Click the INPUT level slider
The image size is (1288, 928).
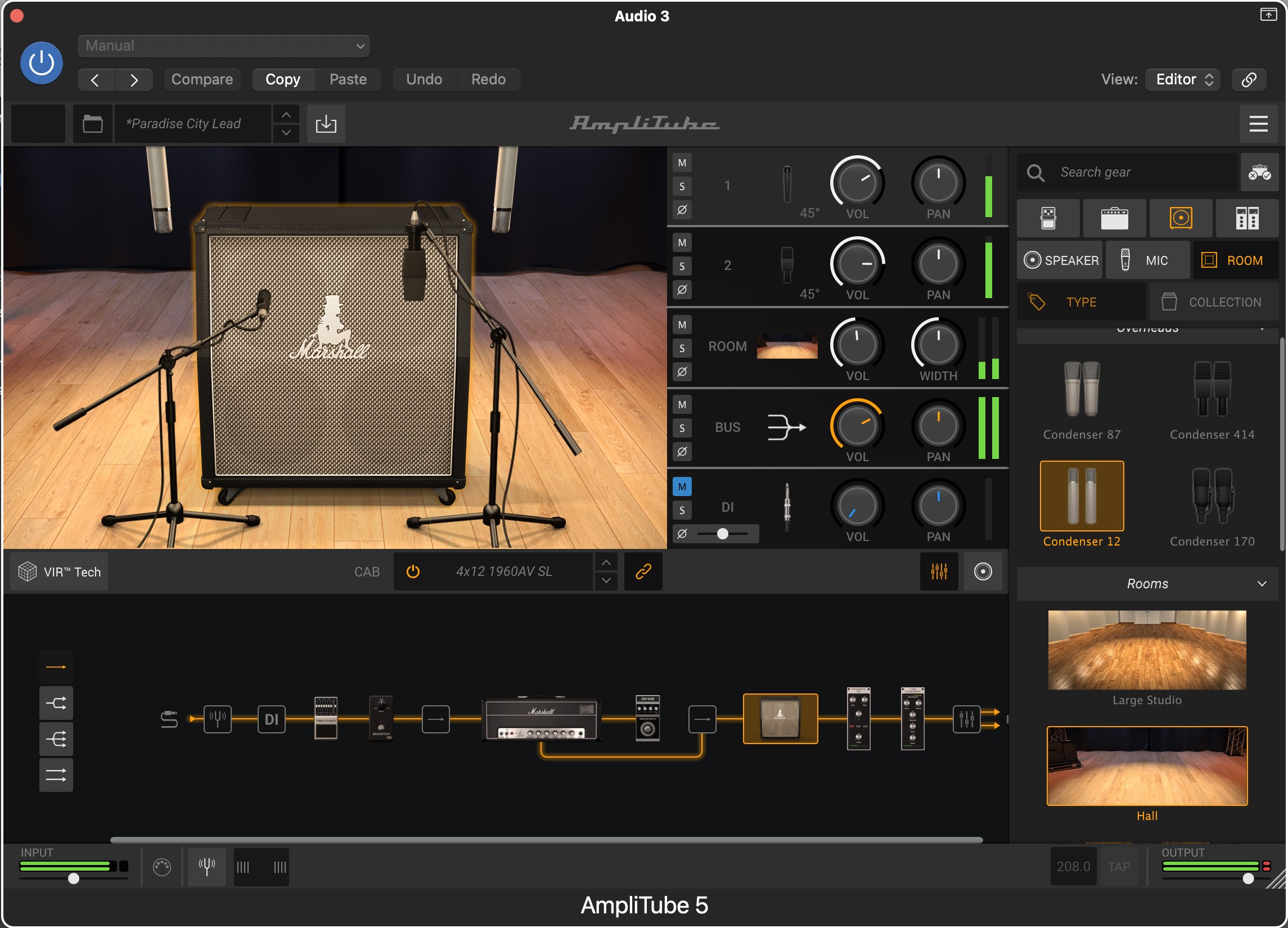click(x=74, y=879)
